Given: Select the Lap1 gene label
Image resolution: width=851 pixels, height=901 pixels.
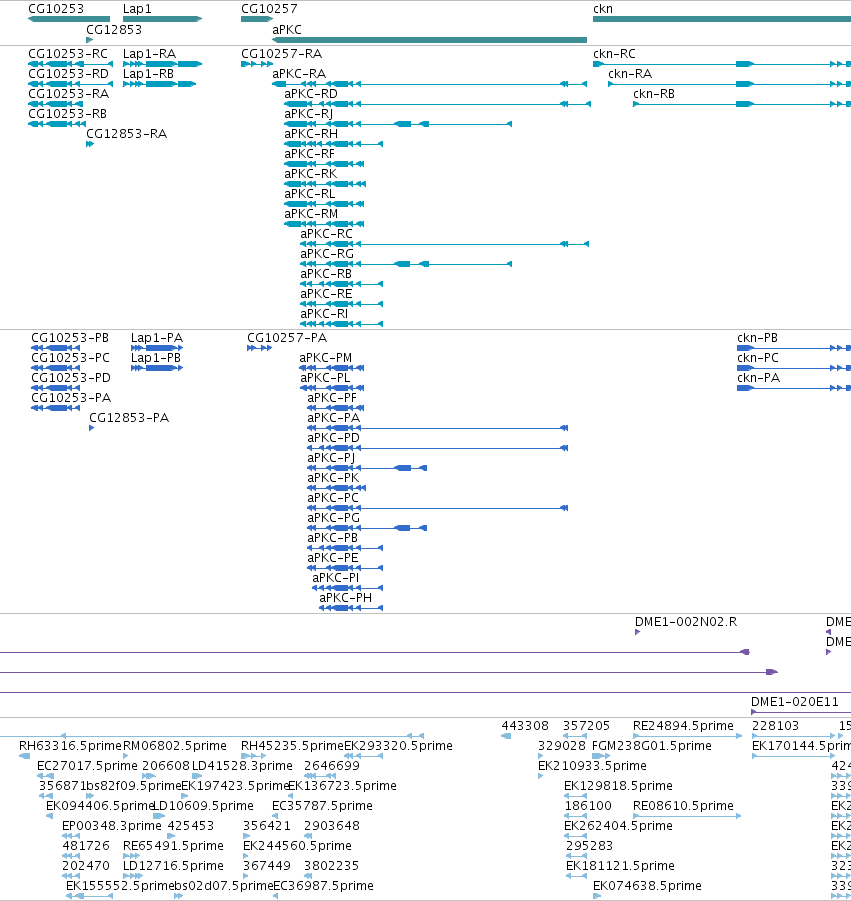Looking at the screenshot, I should click(137, 9).
